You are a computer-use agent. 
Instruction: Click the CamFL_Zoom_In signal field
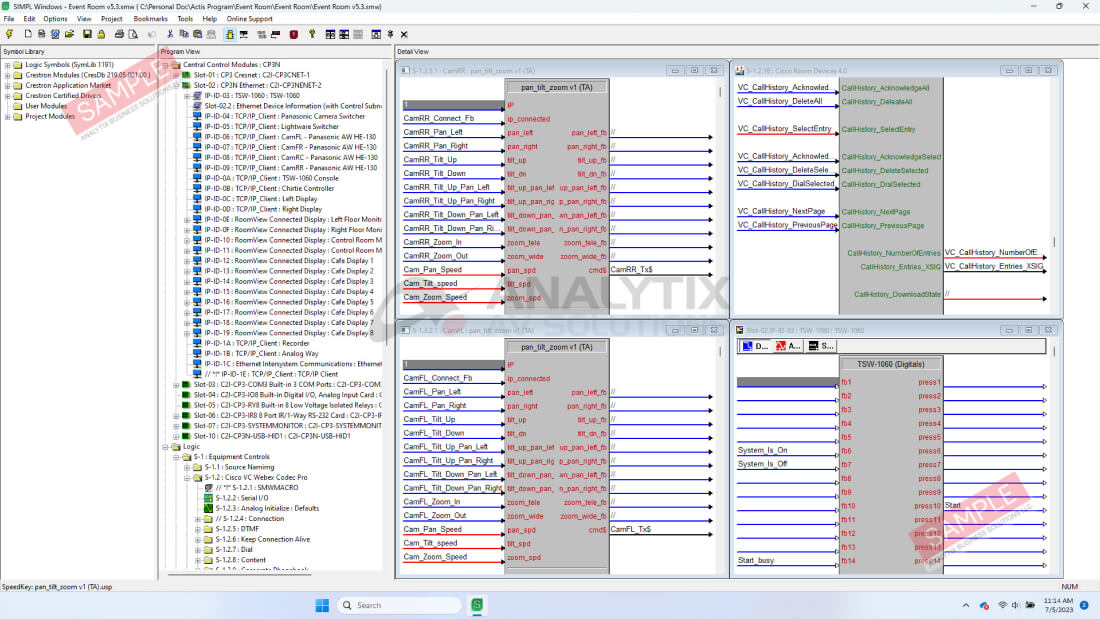pyautogui.click(x=431, y=502)
